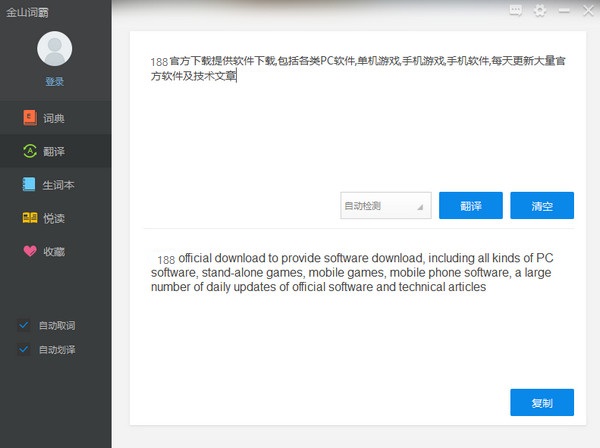Click the English translation result text

[350, 272]
